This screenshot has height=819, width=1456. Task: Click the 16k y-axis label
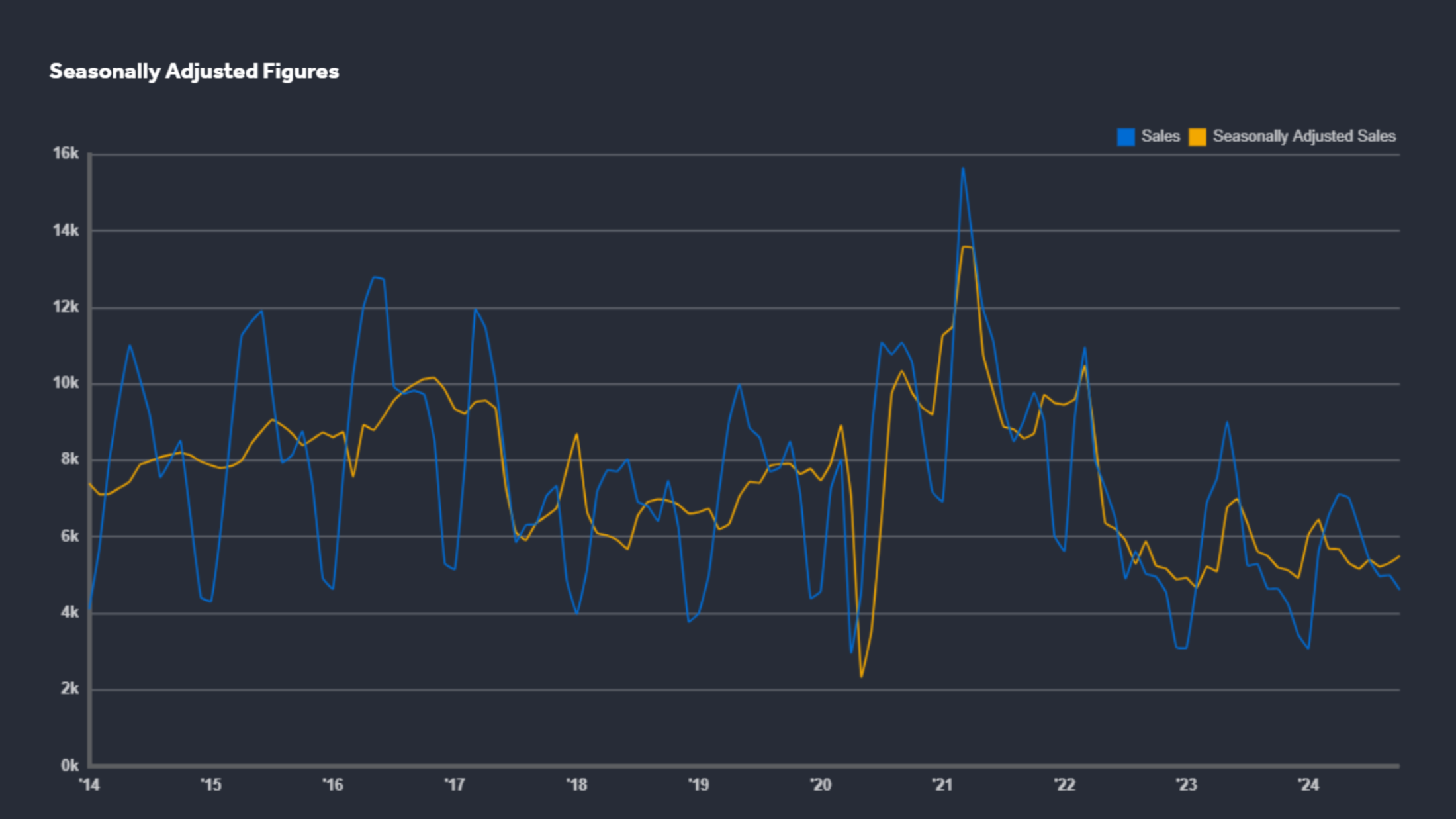click(x=66, y=154)
